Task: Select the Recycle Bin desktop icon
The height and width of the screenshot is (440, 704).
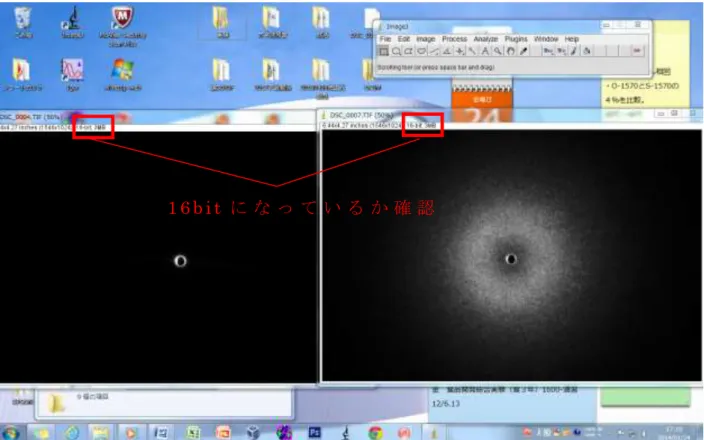Action: pos(23,23)
